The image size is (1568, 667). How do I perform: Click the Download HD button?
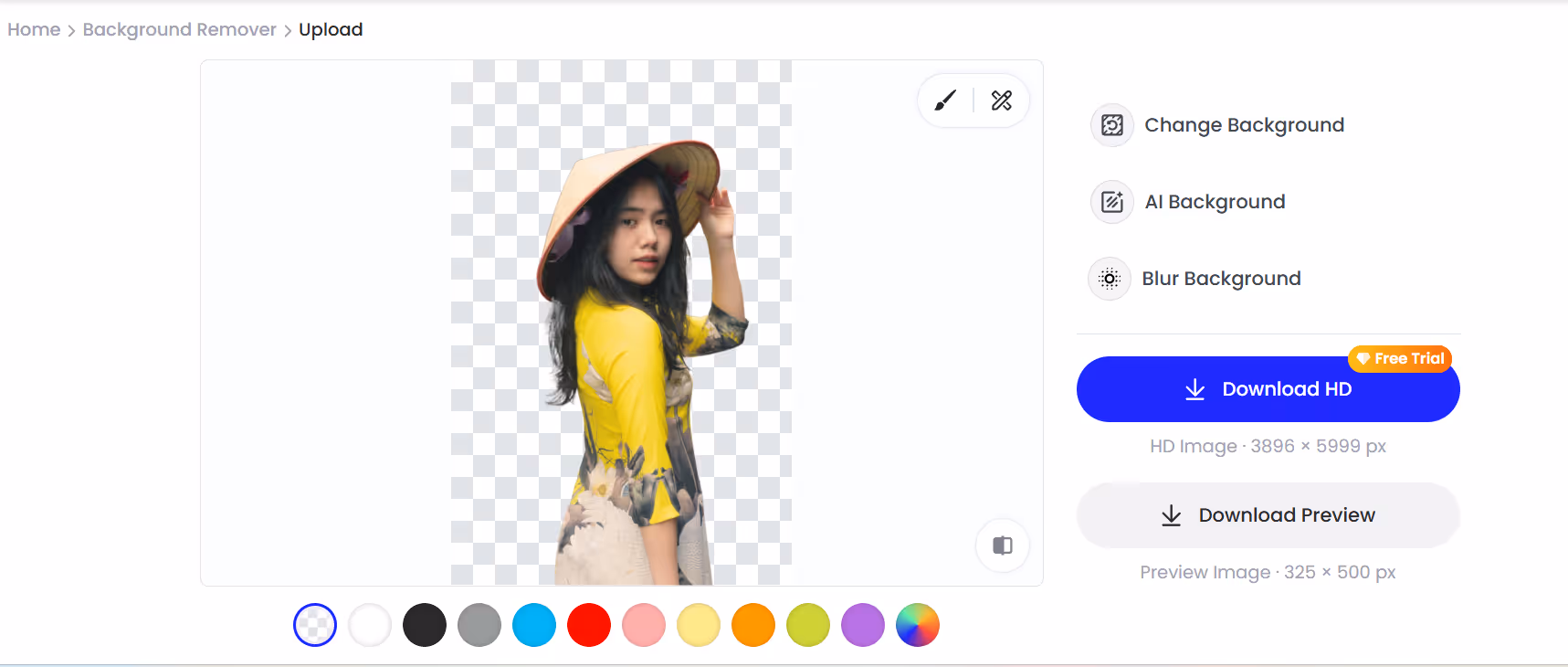click(1268, 390)
